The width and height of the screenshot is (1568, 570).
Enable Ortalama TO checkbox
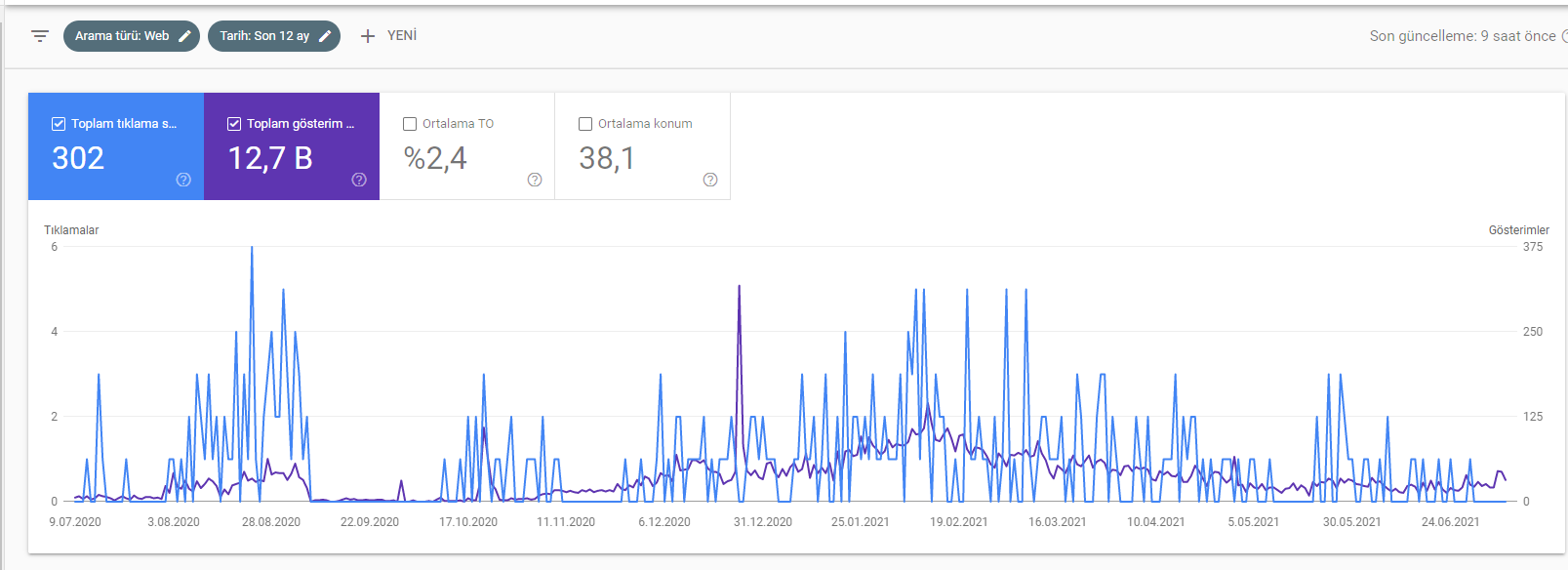[x=410, y=124]
